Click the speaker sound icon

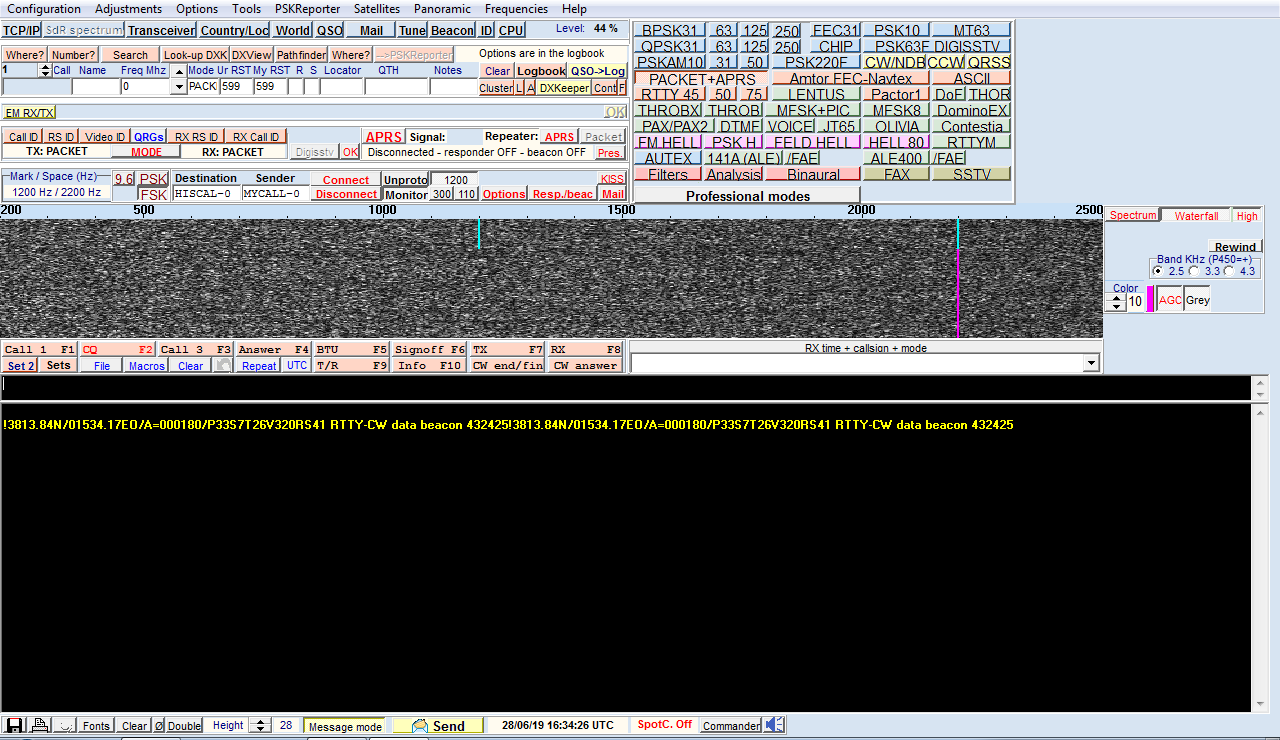pos(775,725)
